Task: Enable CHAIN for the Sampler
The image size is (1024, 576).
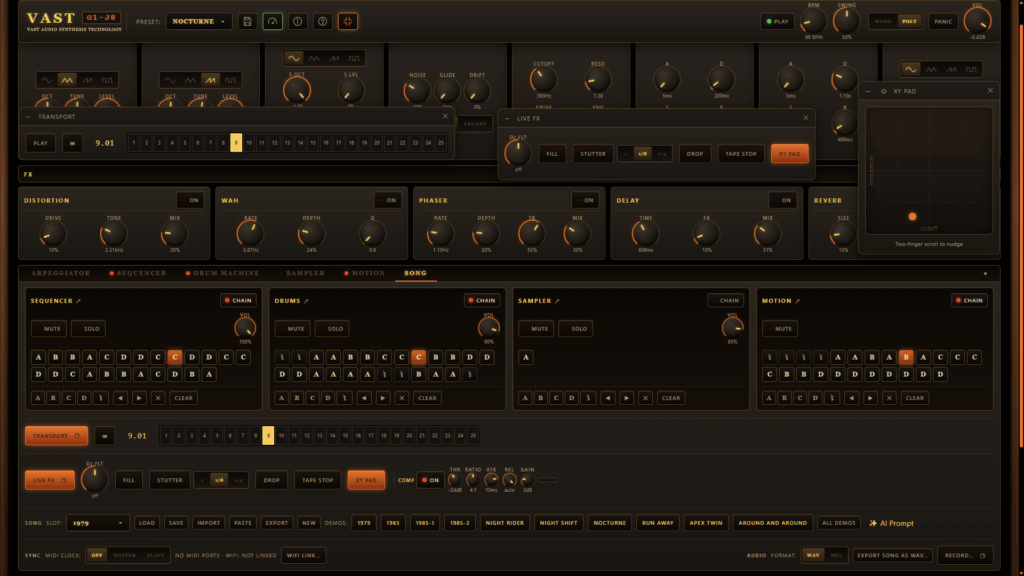Action: (726, 300)
